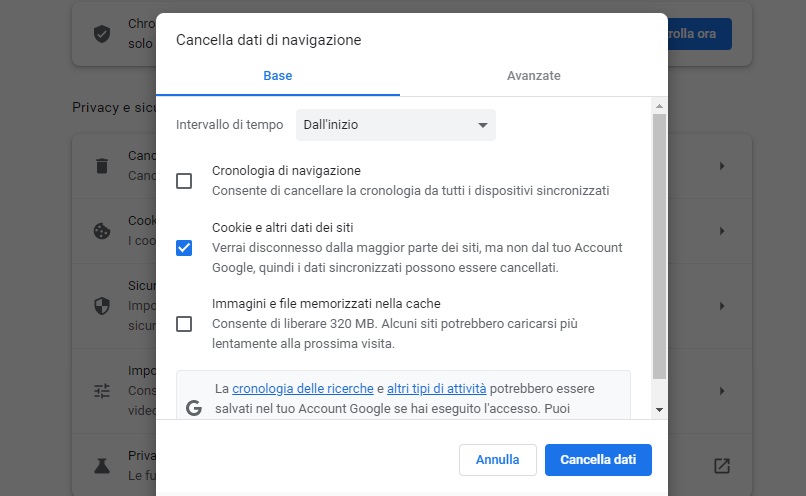
Task: Click the dialog scrollbar down arrow
Action: (x=659, y=409)
